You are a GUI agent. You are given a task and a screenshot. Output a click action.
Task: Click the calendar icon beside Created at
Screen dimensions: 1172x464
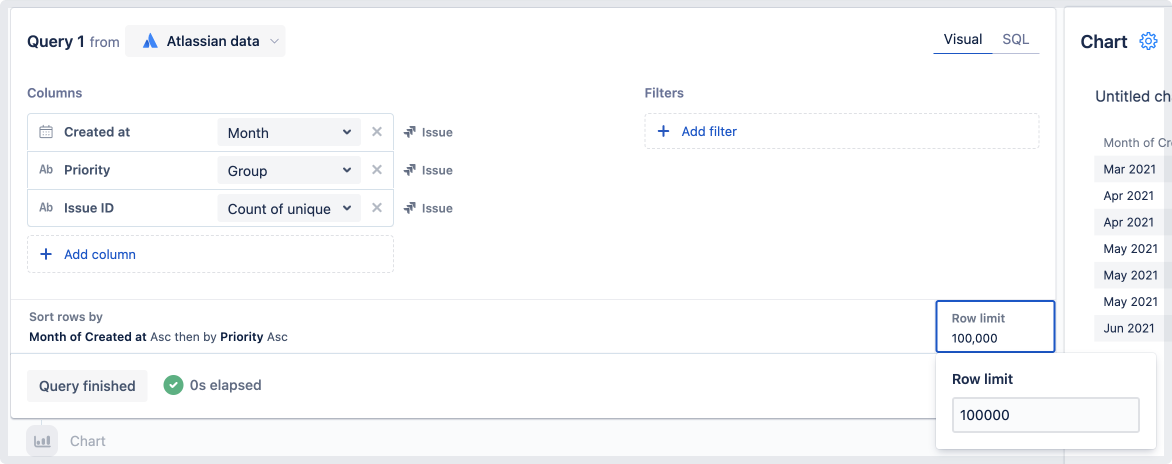pos(46,132)
